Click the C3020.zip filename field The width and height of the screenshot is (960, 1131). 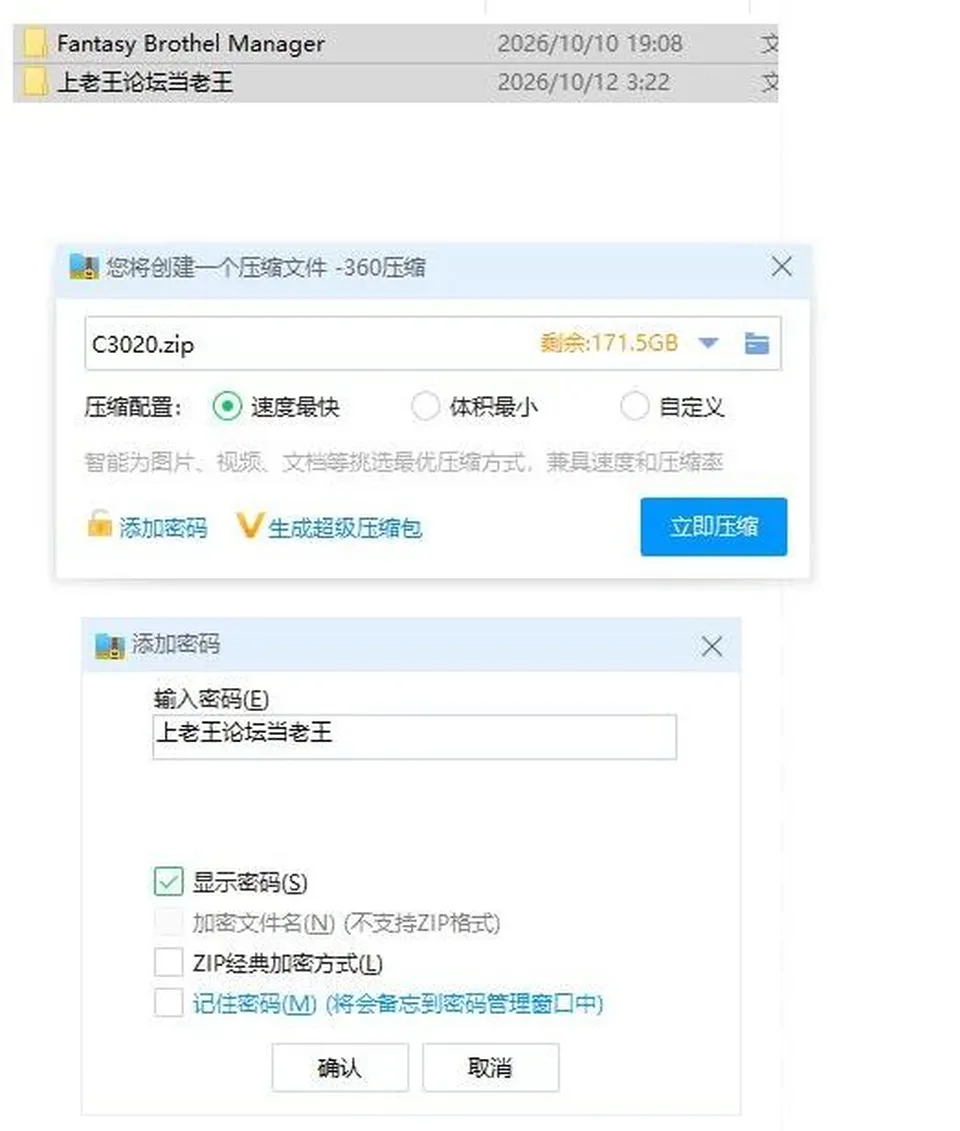point(433,343)
